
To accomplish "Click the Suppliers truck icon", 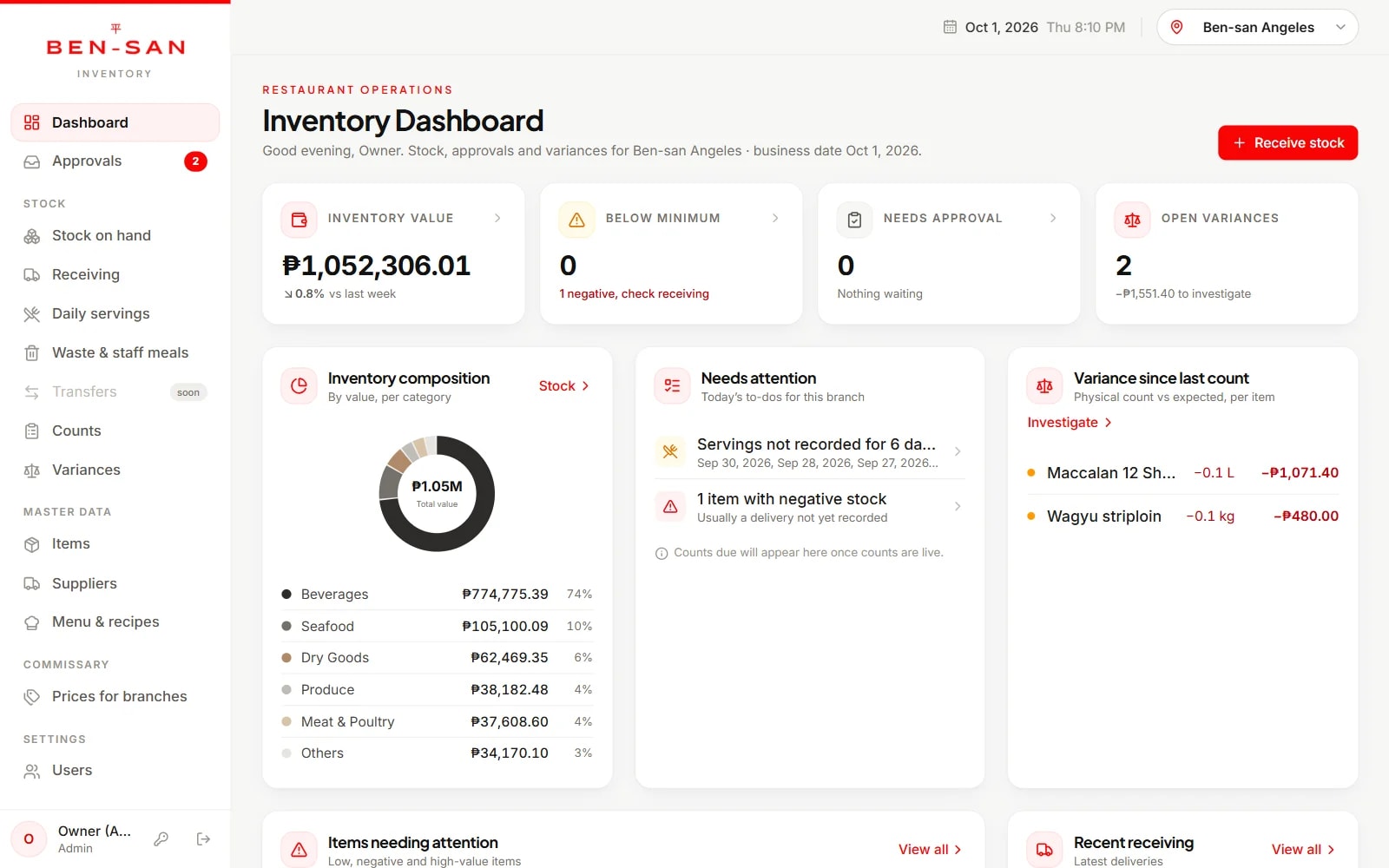I will [32, 584].
